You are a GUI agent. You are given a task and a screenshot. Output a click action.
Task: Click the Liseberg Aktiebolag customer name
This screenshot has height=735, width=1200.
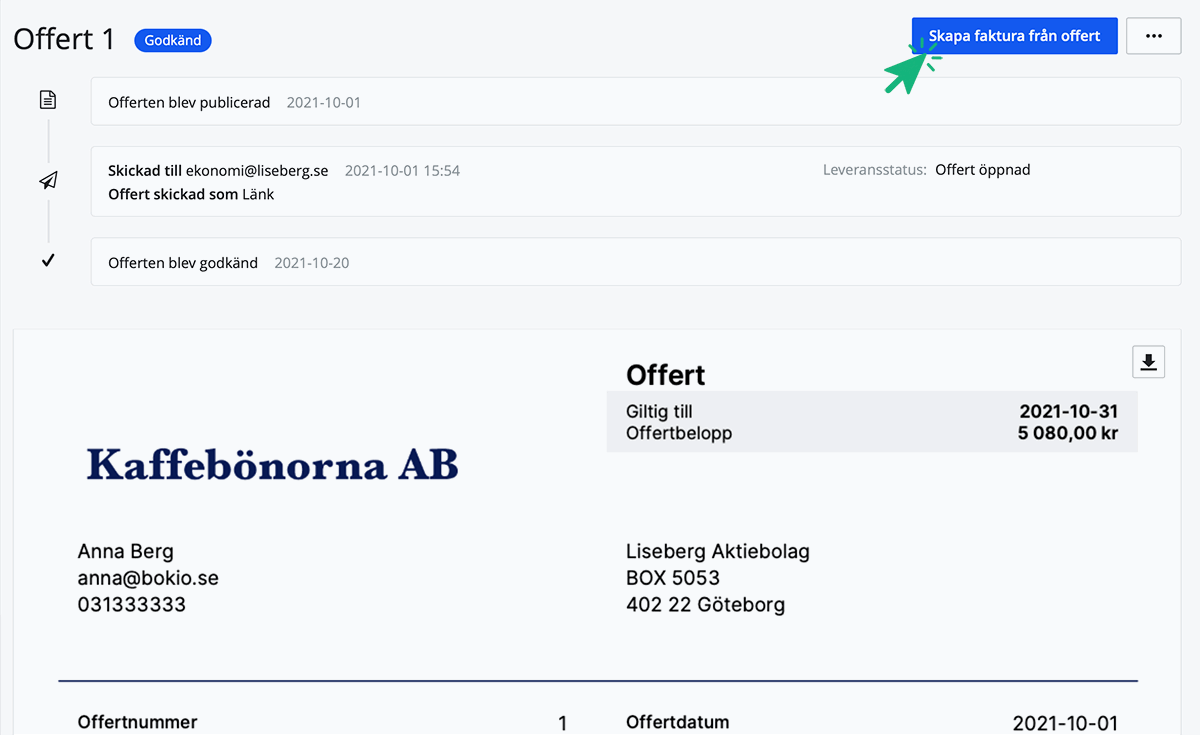[717, 551]
